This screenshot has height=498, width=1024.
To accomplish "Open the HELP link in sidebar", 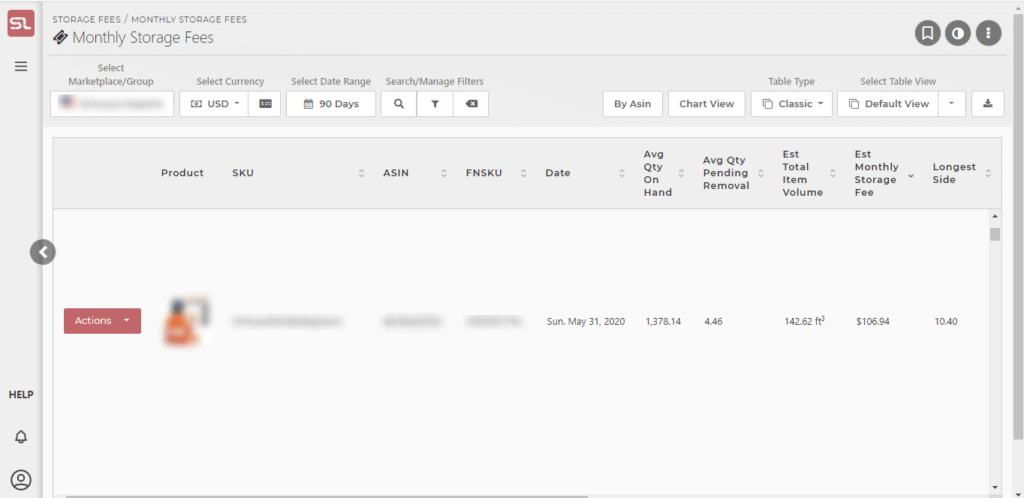I will click(21, 395).
